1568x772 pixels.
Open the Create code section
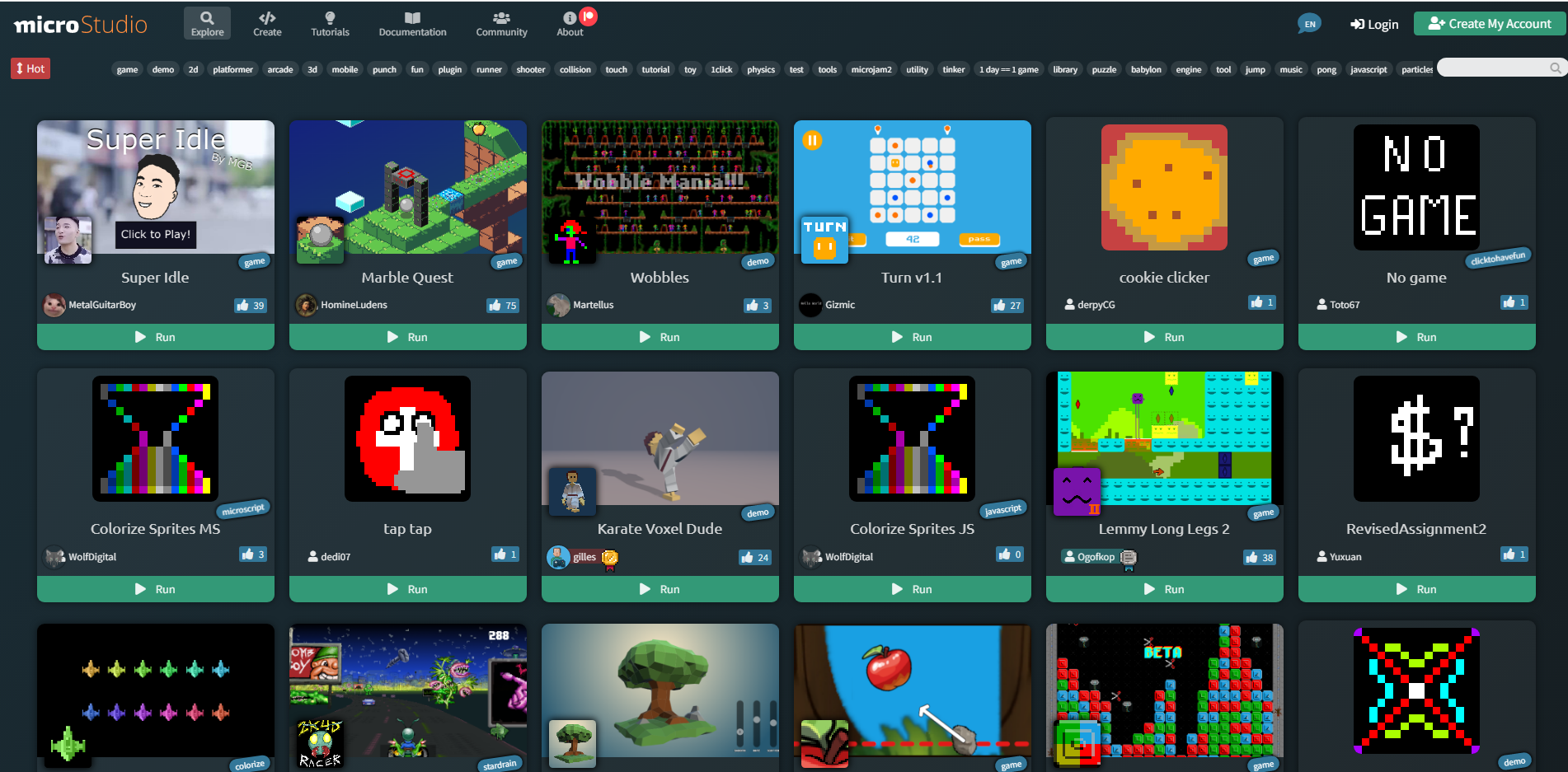click(x=267, y=23)
